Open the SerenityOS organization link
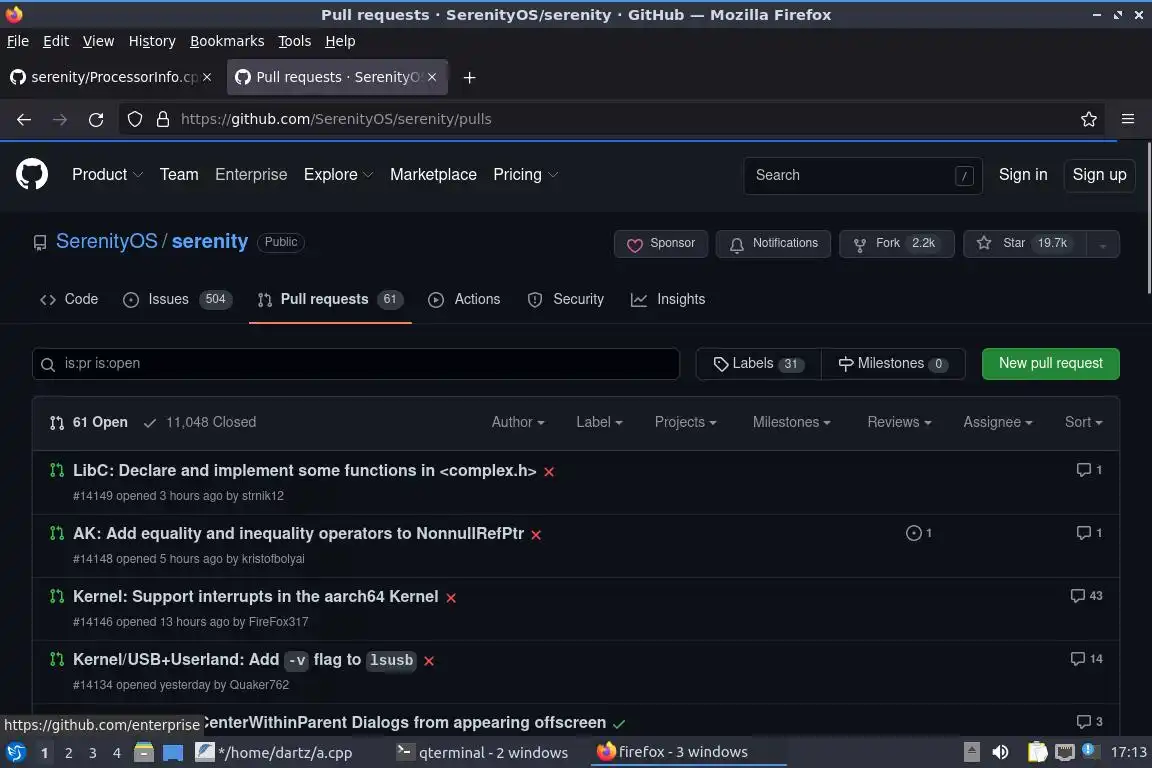Viewport: 1152px width, 768px height. click(x=107, y=241)
